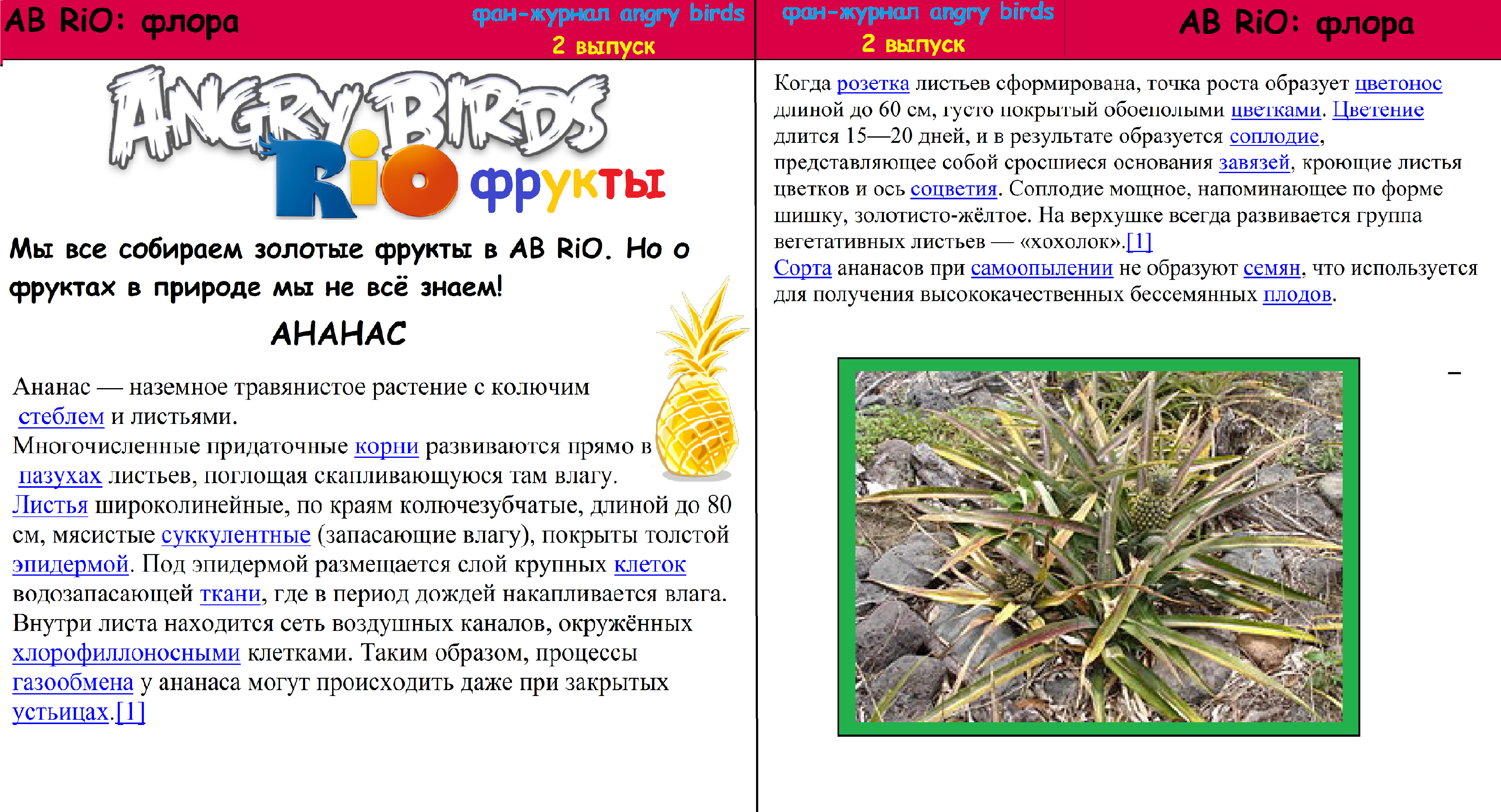
Task: Click the 'ткани' link
Action: click(x=230, y=594)
